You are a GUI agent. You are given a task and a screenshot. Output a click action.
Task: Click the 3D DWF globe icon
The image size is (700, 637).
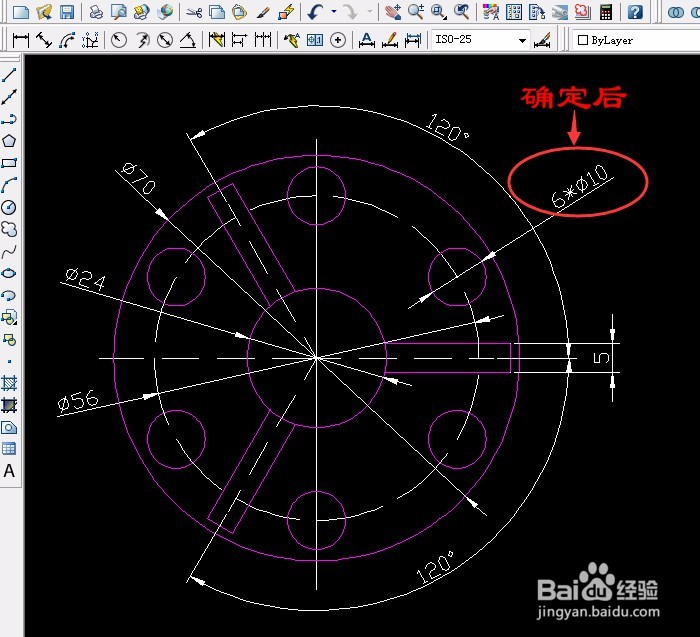pos(165,12)
